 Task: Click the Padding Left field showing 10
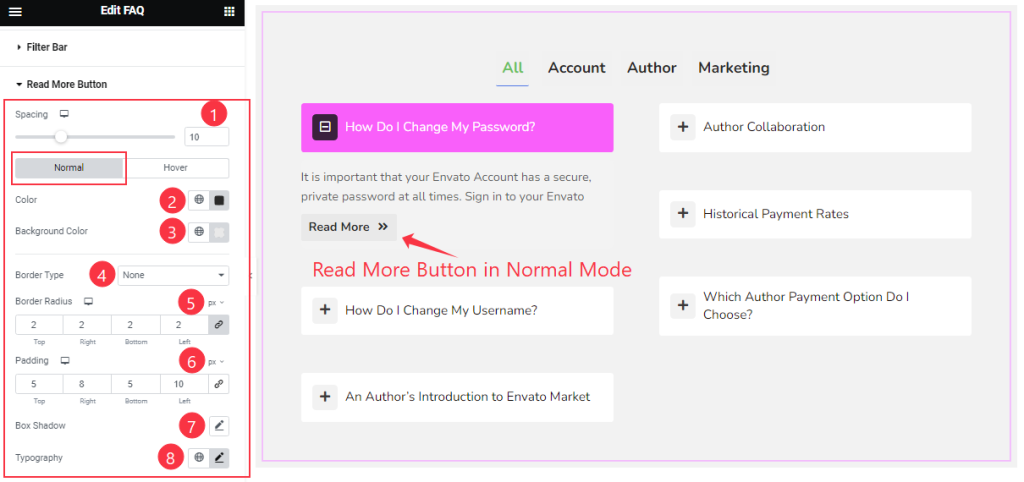pyautogui.click(x=184, y=384)
